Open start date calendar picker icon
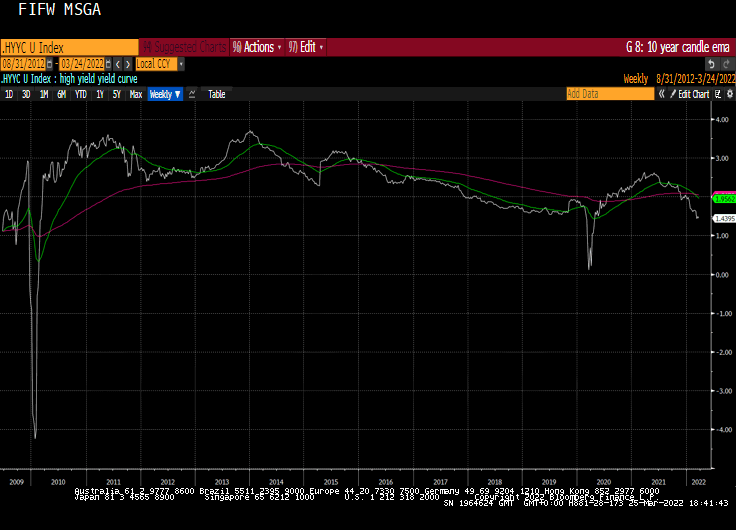 (x=51, y=62)
